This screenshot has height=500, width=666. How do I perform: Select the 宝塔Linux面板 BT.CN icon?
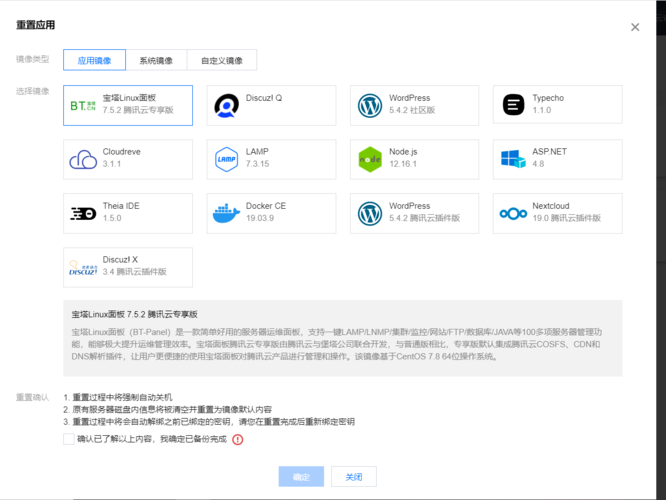pyautogui.click(x=83, y=105)
